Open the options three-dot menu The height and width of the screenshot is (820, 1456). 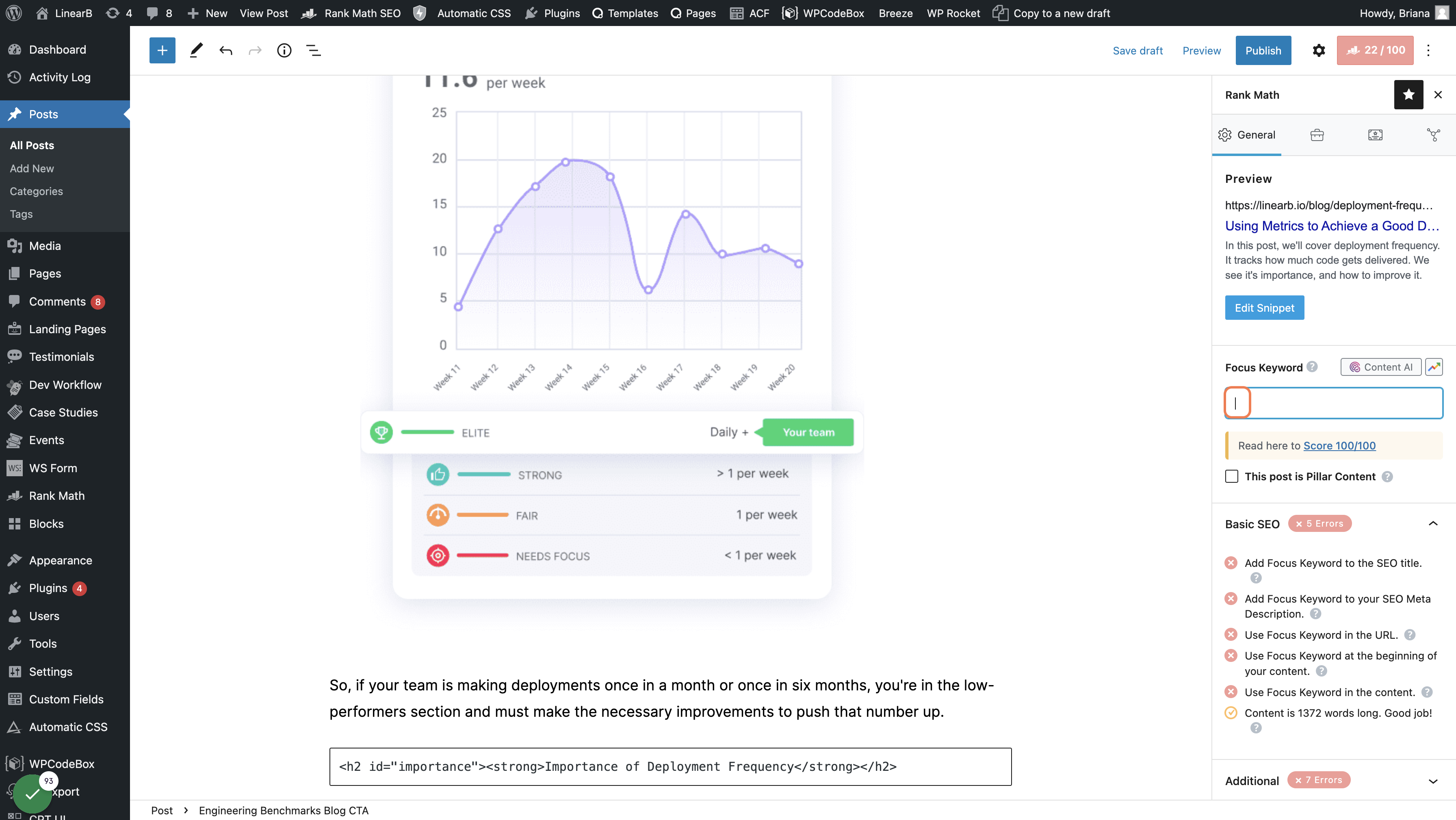pyautogui.click(x=1428, y=50)
